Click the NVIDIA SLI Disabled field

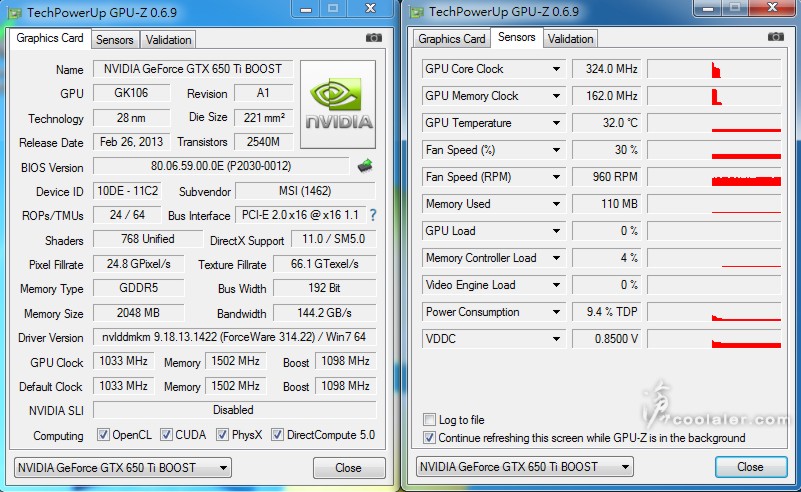click(234, 410)
